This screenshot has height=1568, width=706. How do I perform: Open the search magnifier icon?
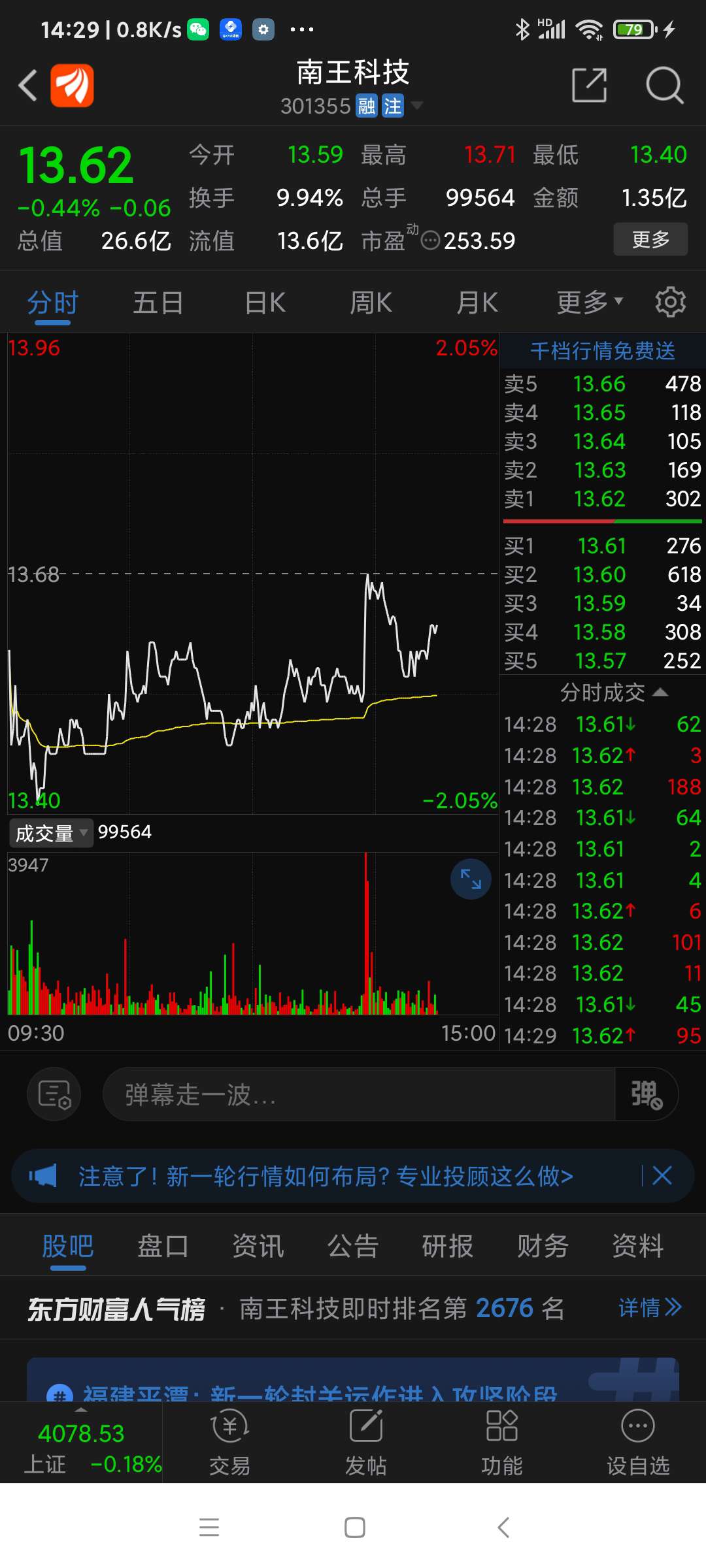(664, 85)
